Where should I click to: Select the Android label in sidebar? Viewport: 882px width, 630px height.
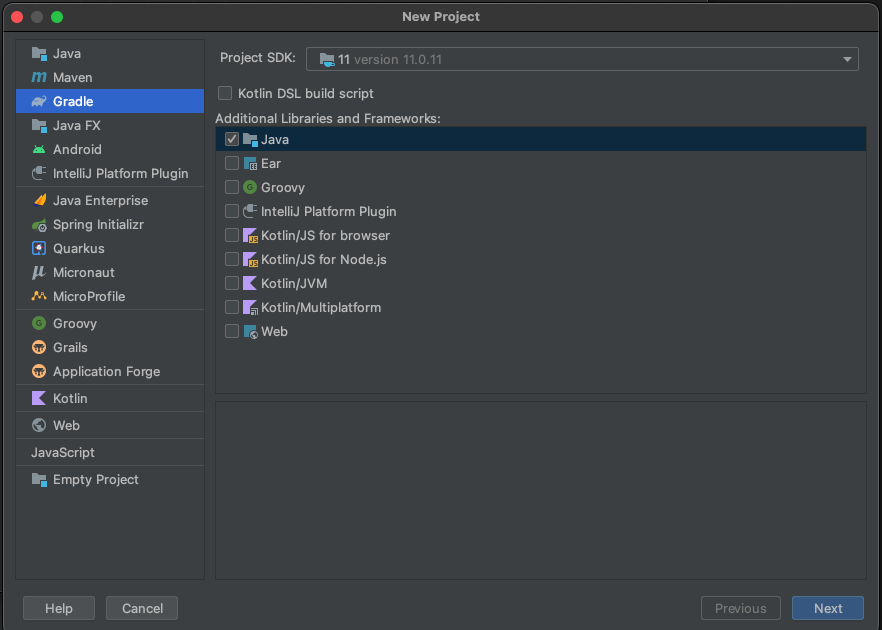[77, 150]
